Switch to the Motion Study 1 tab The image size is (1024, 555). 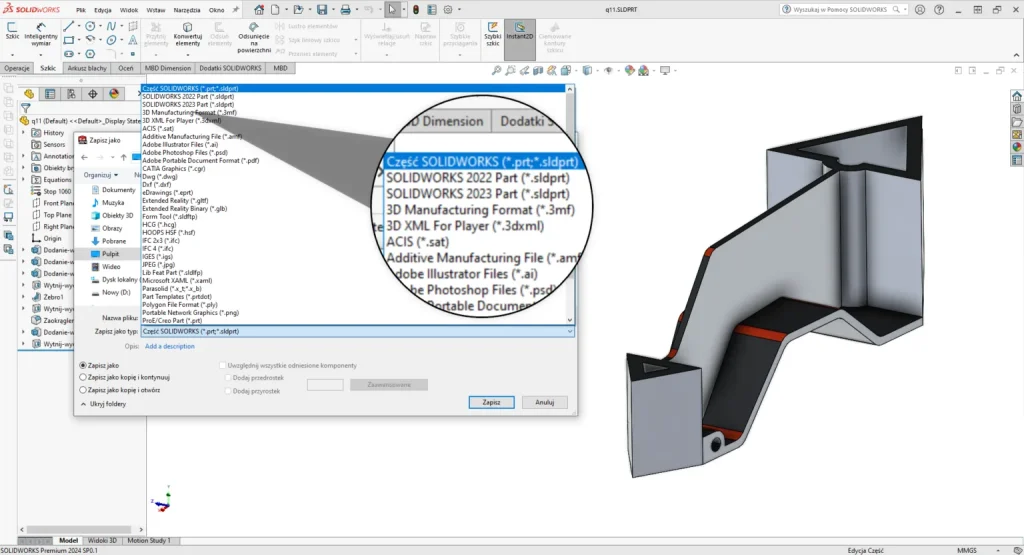148,541
